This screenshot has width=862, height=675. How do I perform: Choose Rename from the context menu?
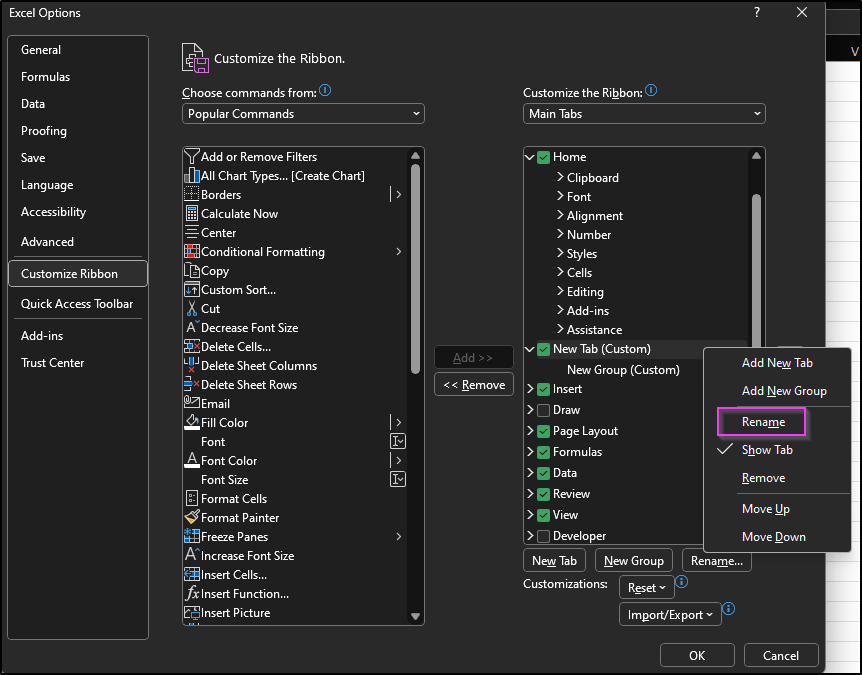pyautogui.click(x=763, y=422)
